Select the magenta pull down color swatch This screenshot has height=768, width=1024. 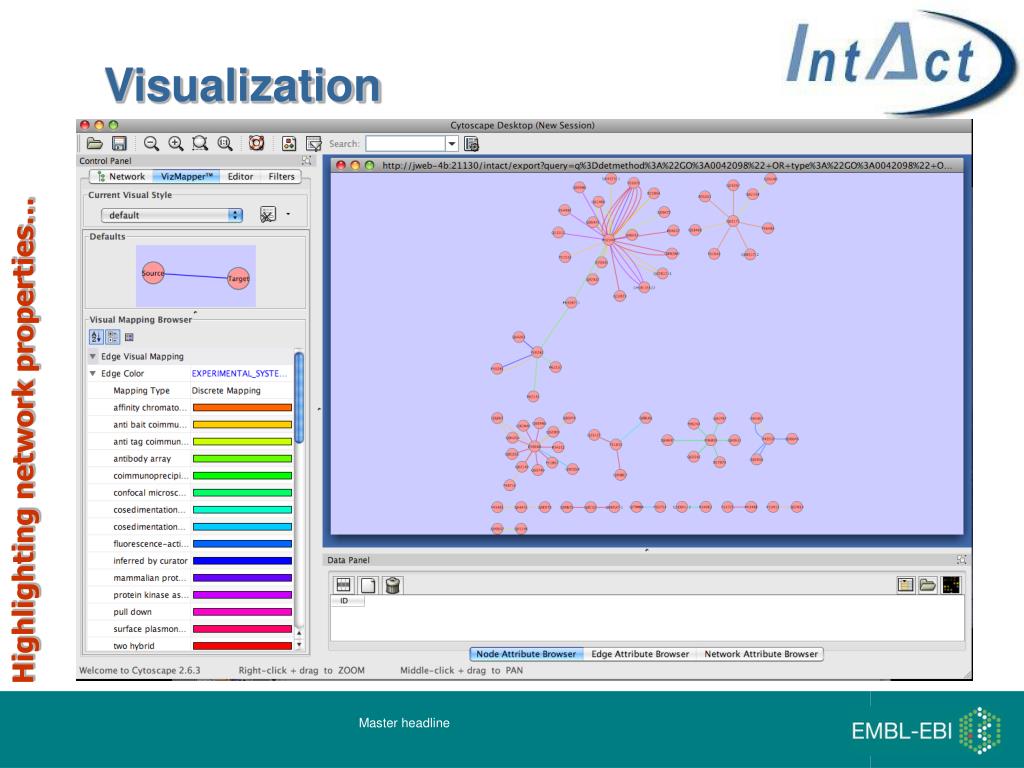(x=242, y=612)
